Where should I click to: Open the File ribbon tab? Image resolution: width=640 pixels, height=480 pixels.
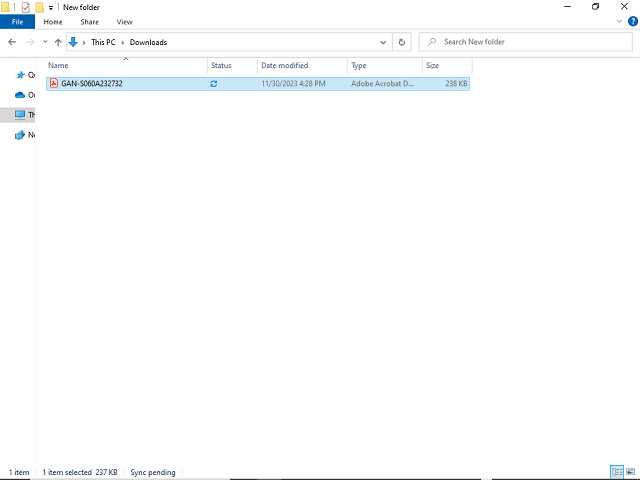(17, 22)
